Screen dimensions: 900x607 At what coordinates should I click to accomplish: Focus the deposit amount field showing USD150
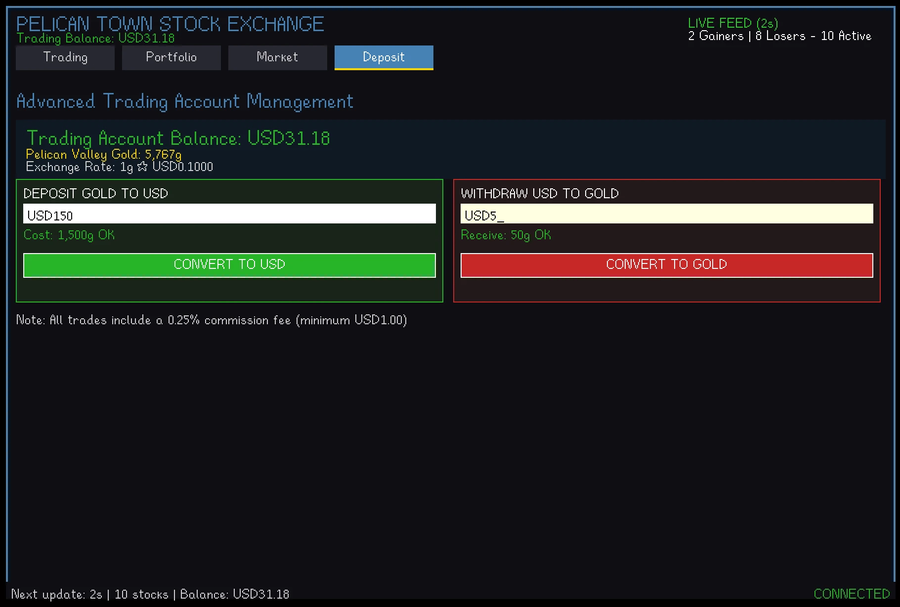229,214
